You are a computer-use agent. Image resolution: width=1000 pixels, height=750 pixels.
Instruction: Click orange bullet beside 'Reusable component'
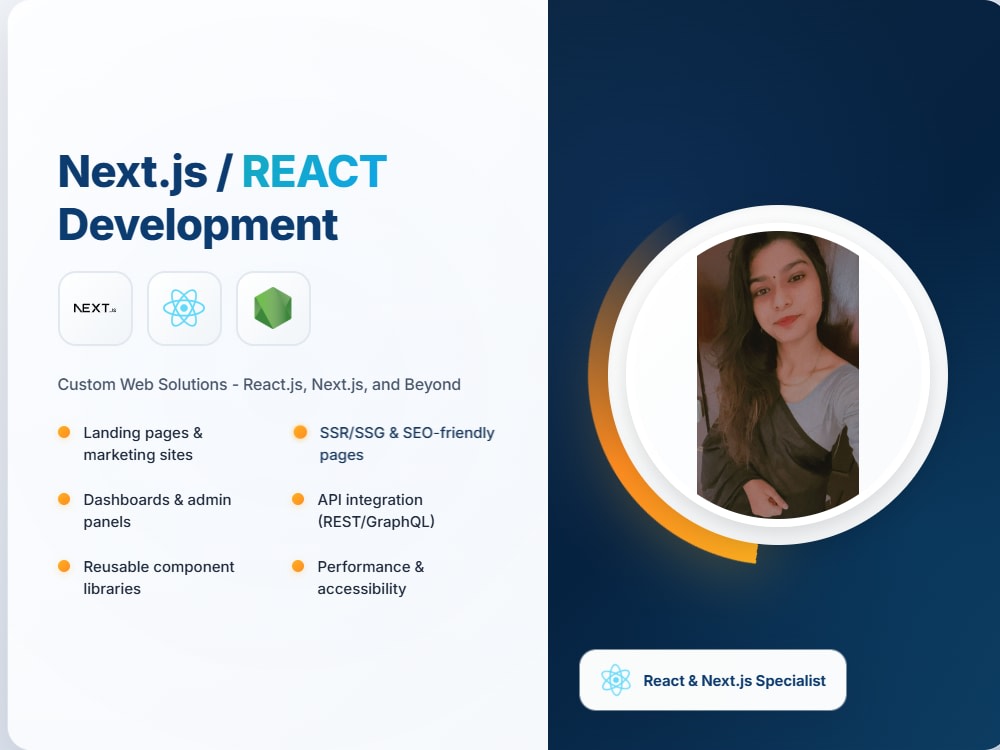(64, 566)
